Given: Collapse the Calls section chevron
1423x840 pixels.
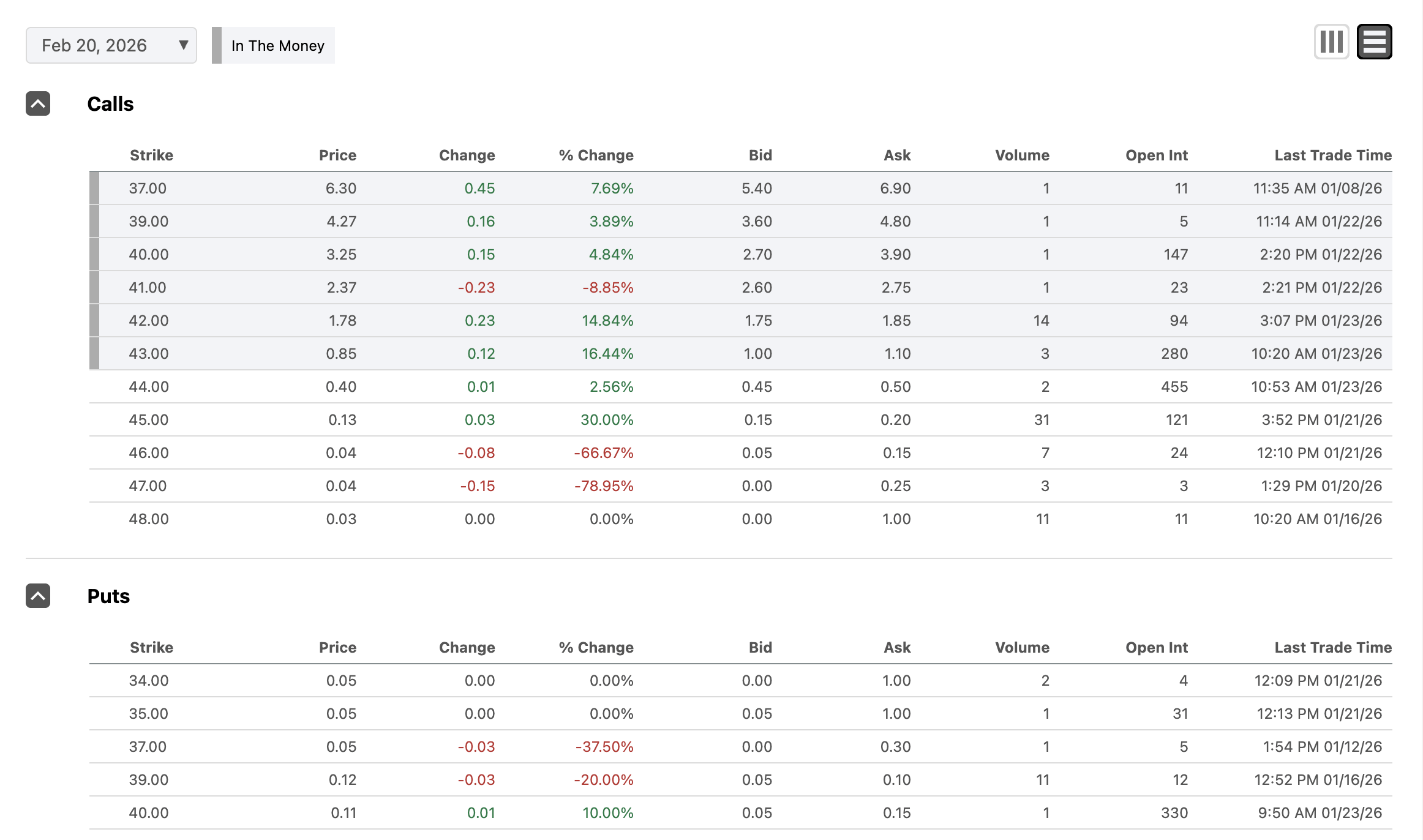Looking at the screenshot, I should pos(38,104).
